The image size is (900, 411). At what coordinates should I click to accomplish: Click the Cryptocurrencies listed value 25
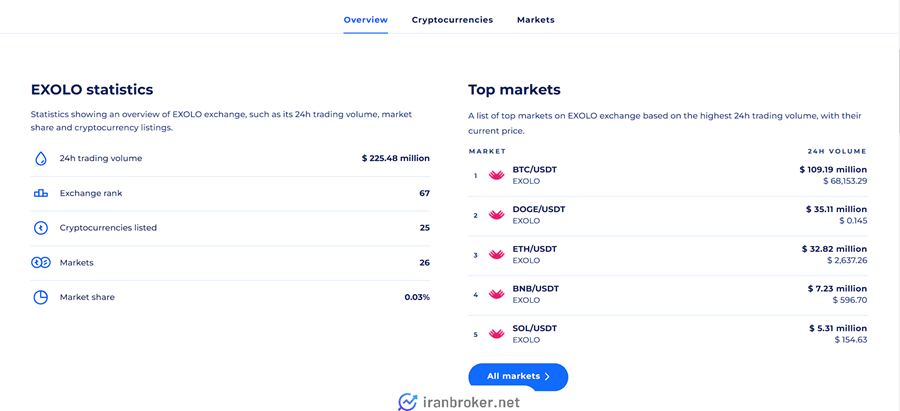(x=425, y=228)
